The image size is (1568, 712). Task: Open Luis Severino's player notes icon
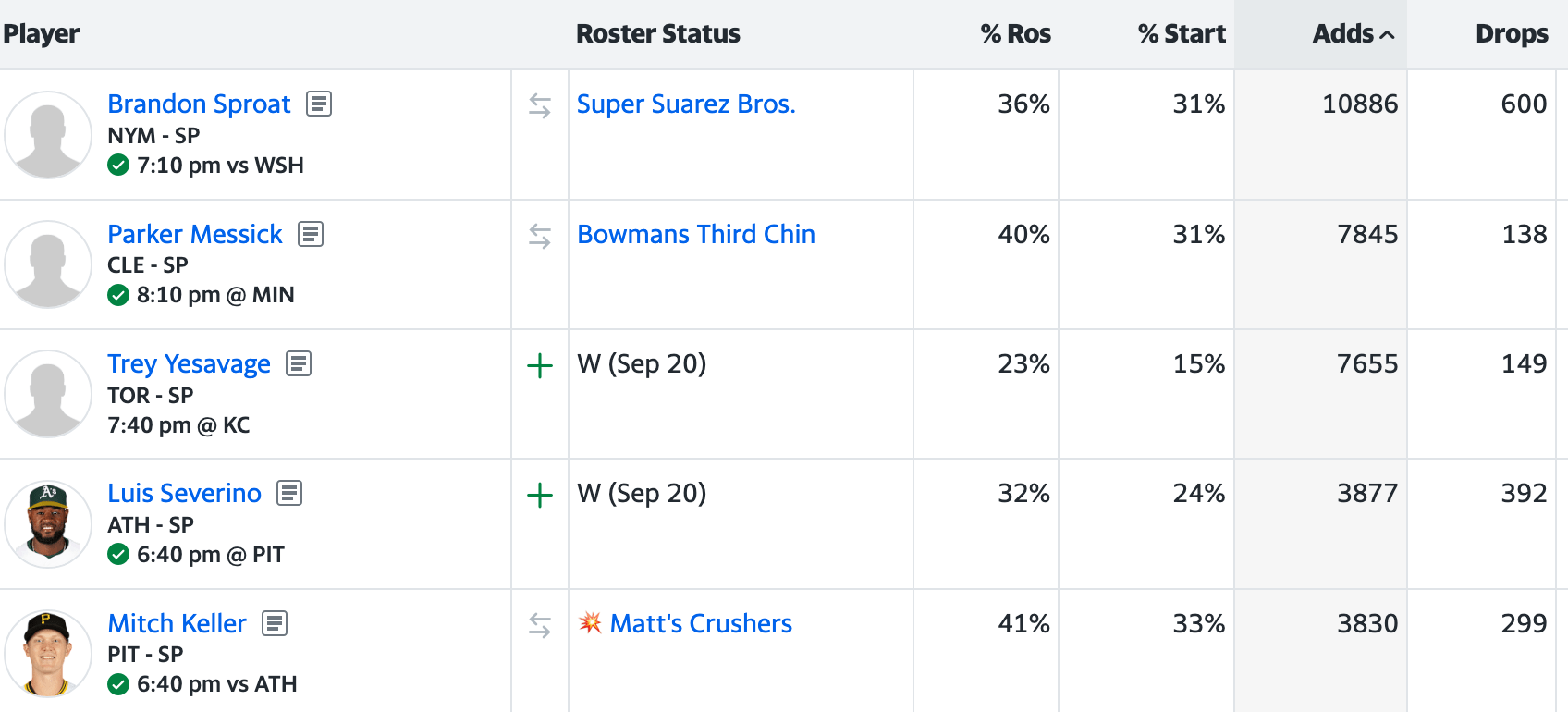pos(289,493)
